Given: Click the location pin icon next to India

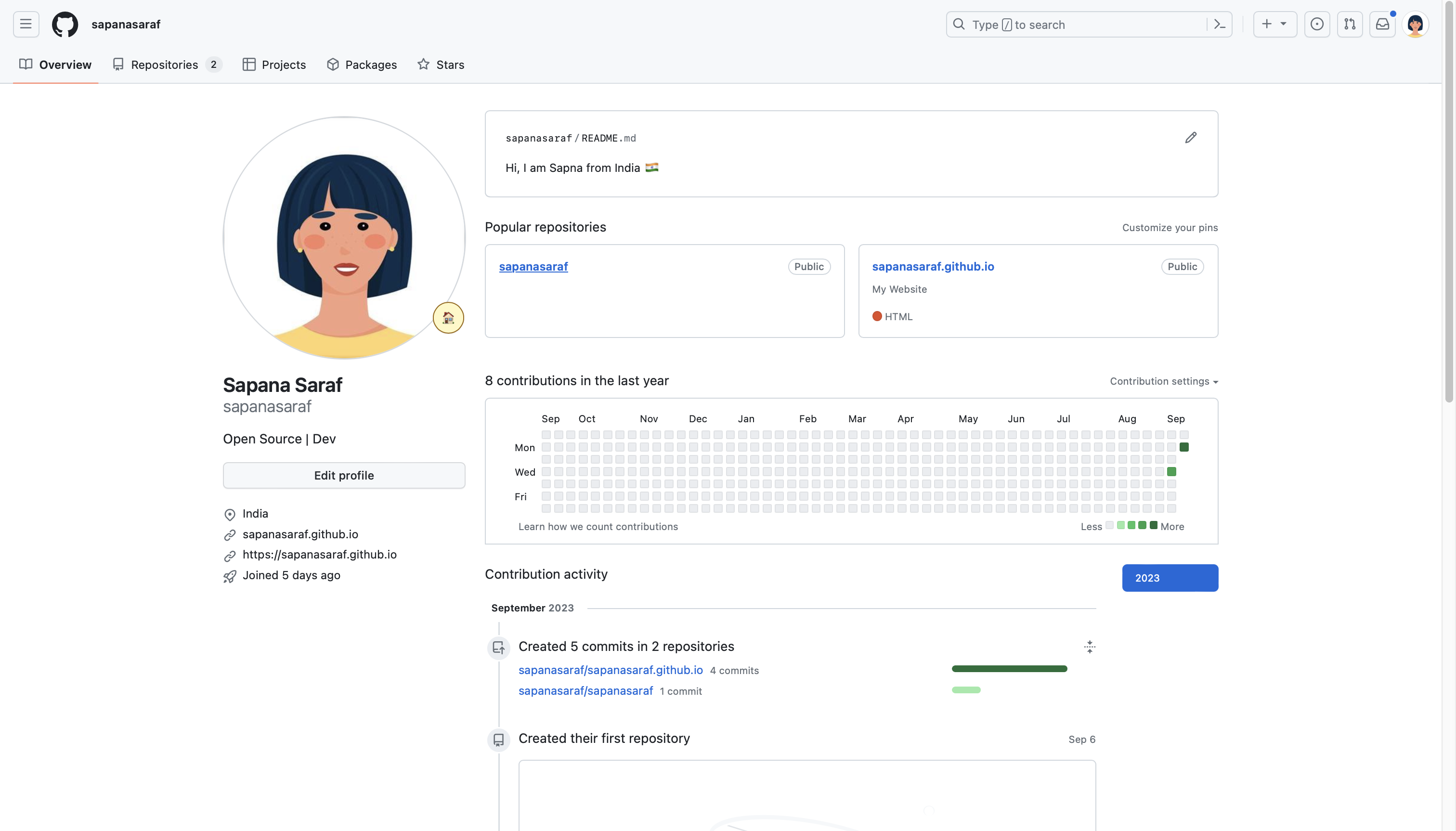Looking at the screenshot, I should 230,514.
